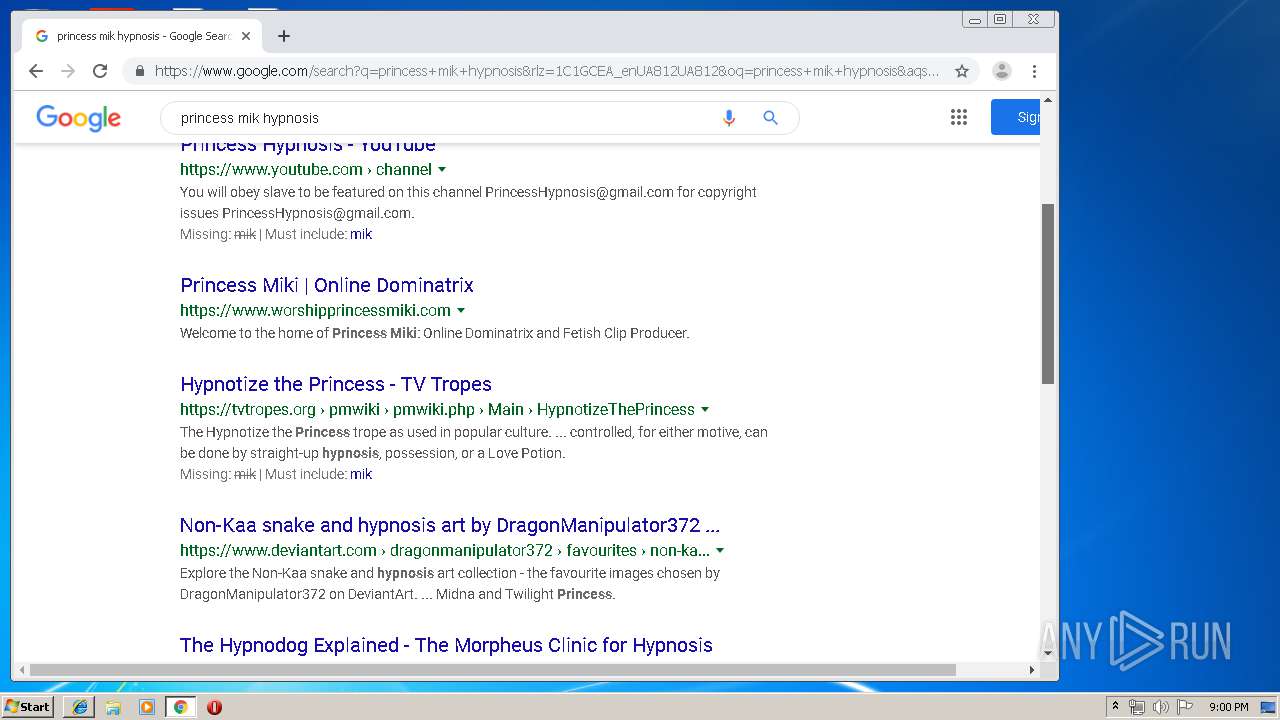Open the Windows Start menu
This screenshot has height=720, width=1280.
tap(27, 706)
